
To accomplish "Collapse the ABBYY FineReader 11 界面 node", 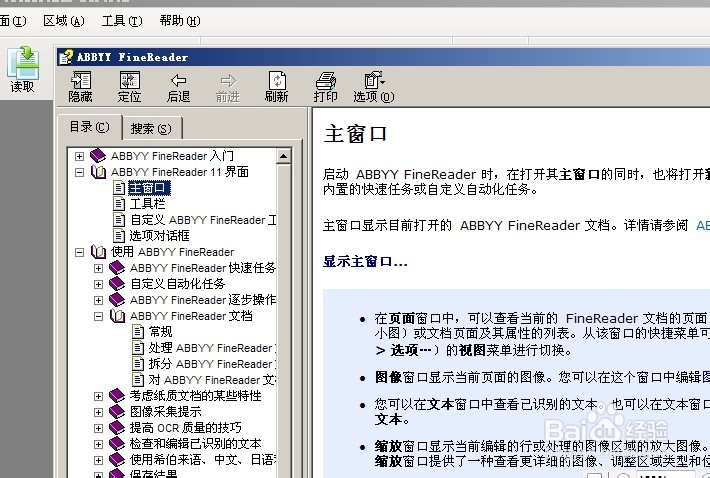I will pos(79,172).
